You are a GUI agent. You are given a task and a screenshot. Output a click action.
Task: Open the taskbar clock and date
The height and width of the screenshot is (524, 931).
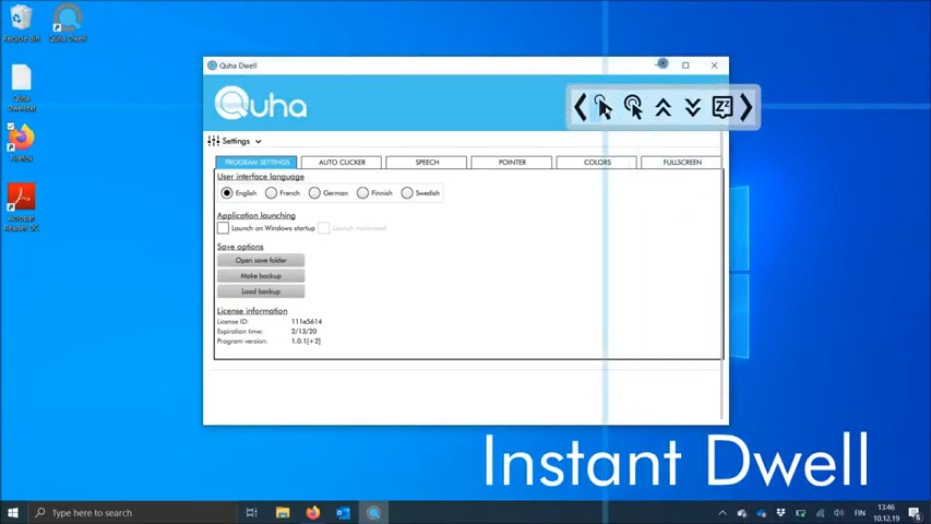click(x=886, y=513)
